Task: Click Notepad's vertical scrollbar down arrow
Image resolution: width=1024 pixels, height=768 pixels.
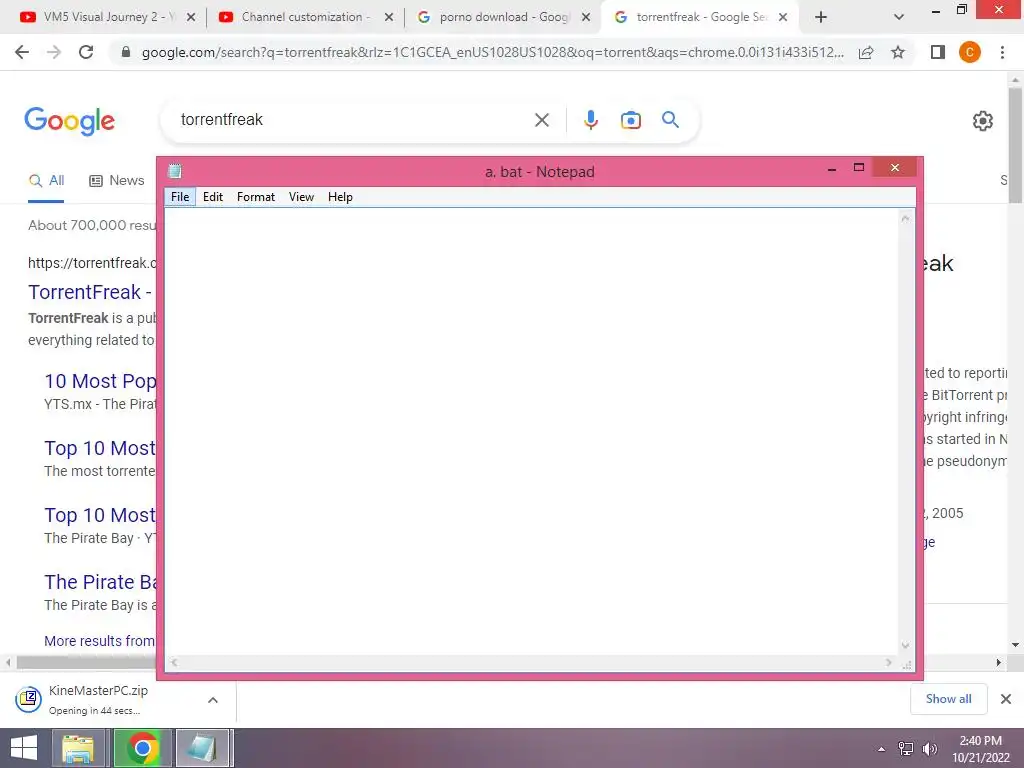Action: (906, 645)
